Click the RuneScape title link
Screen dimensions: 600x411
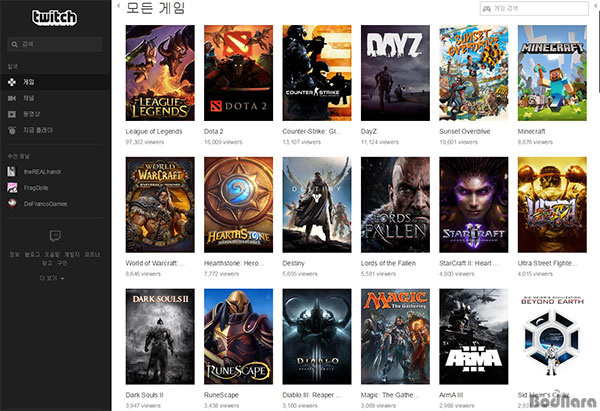(221, 395)
